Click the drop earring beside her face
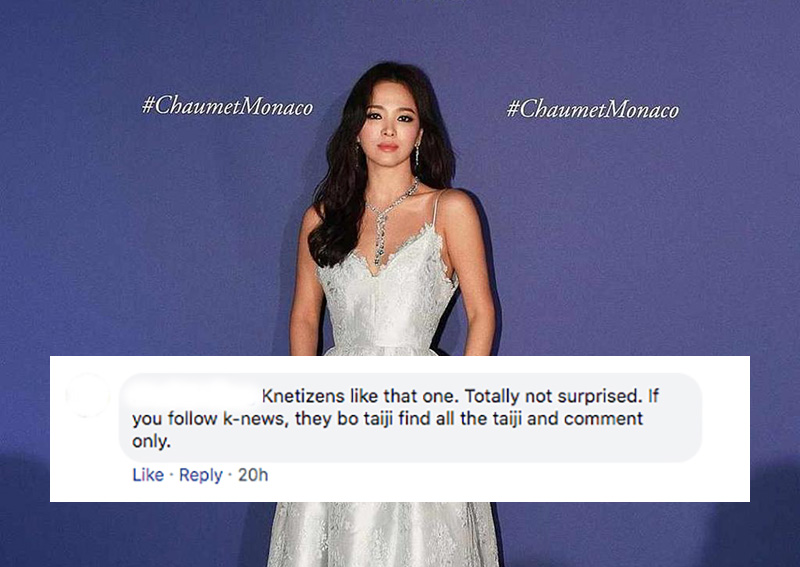800x567 pixels. (x=417, y=155)
